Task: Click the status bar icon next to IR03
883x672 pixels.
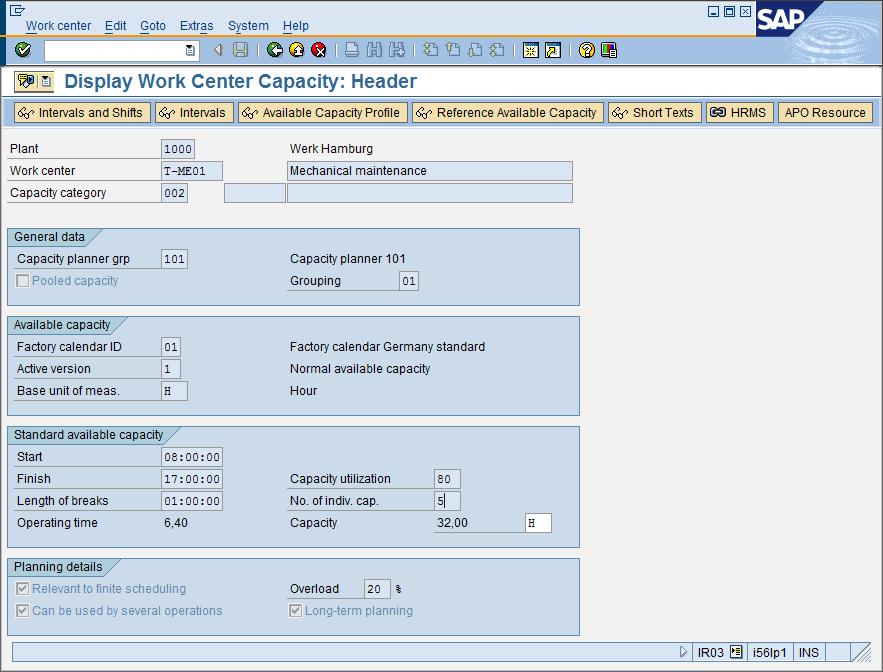Action: coord(736,652)
